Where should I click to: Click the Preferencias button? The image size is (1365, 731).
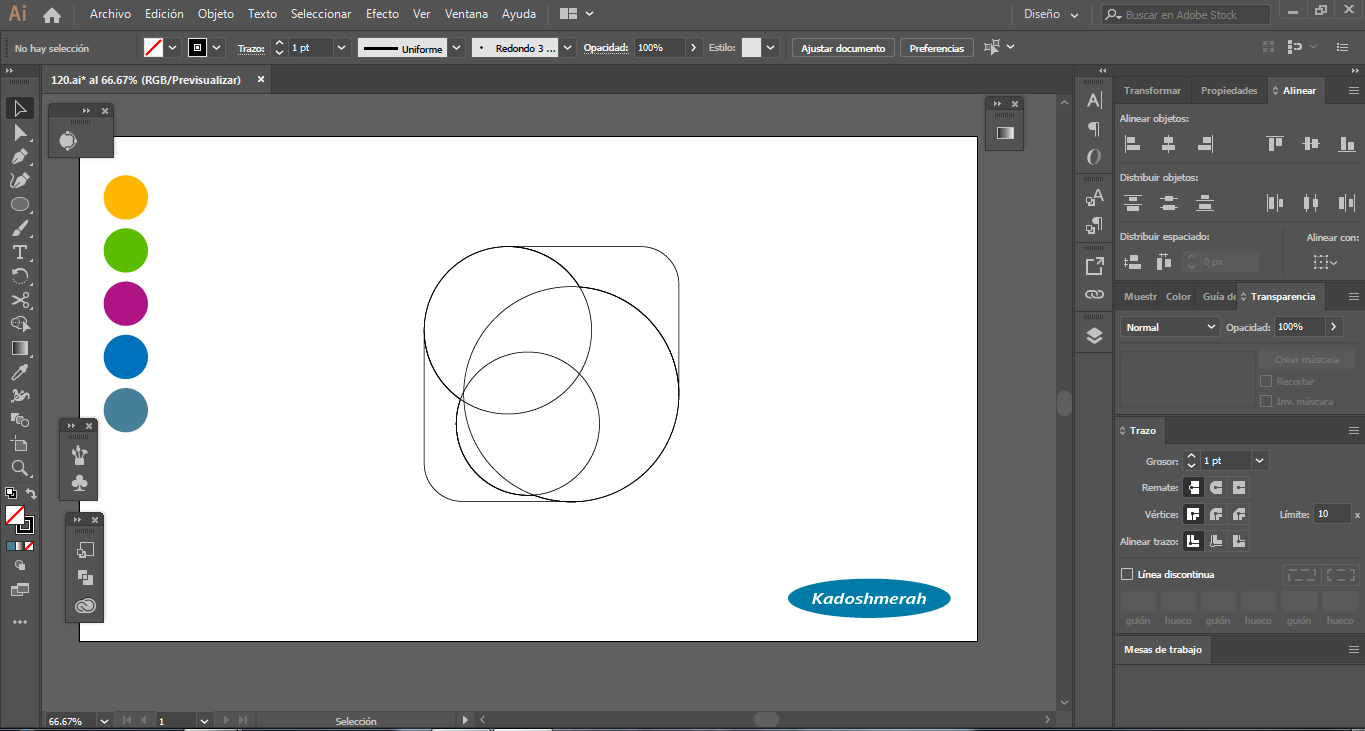point(937,48)
